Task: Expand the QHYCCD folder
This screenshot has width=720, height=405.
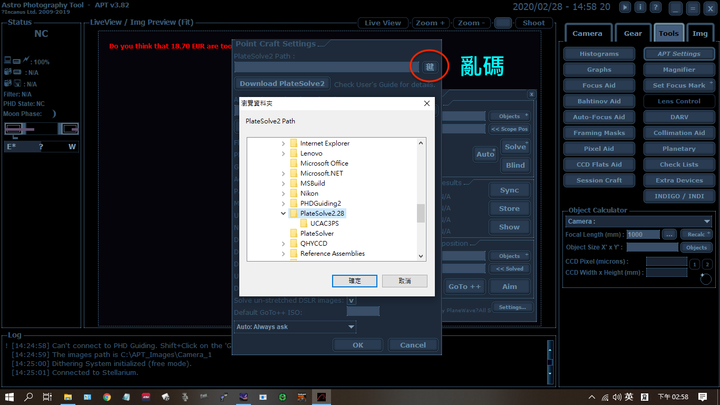Action: pyautogui.click(x=283, y=243)
